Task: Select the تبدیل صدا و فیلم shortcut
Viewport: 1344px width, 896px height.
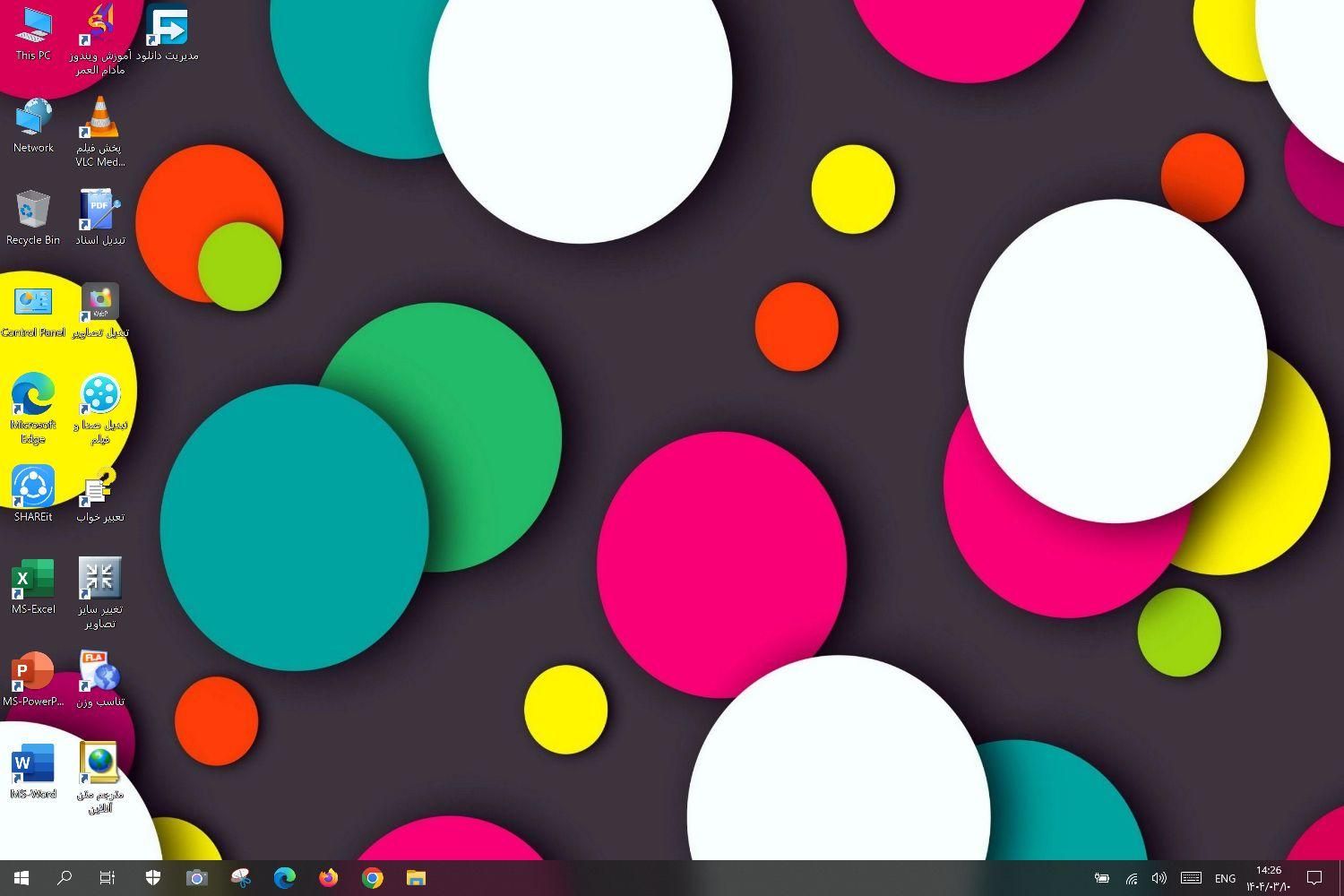Action: click(99, 409)
